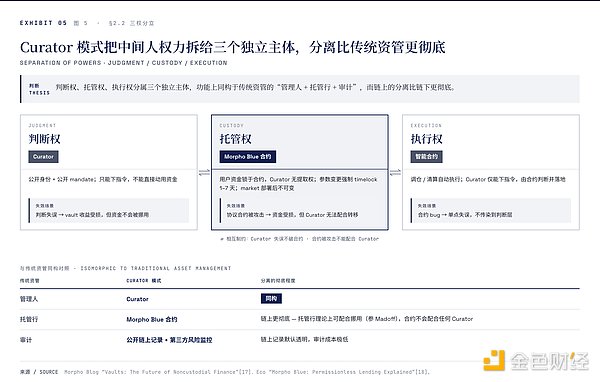
Task: Click the "EXHIBIT 05" label
Action: 43,23
